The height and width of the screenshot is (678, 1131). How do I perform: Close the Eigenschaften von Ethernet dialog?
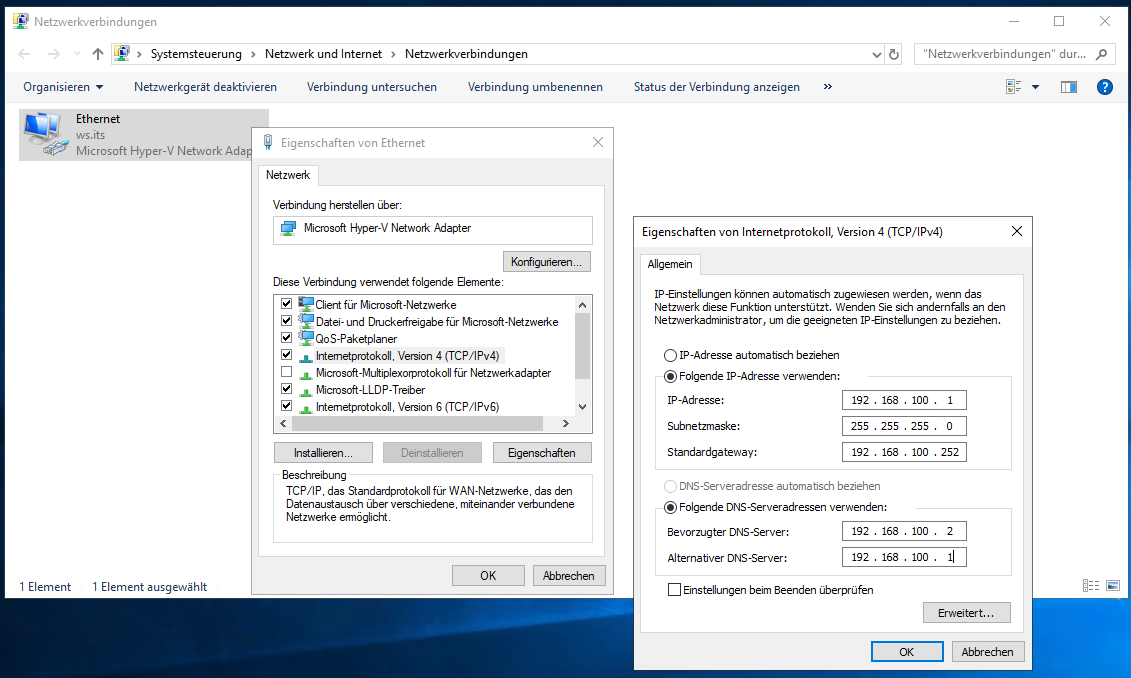click(598, 142)
